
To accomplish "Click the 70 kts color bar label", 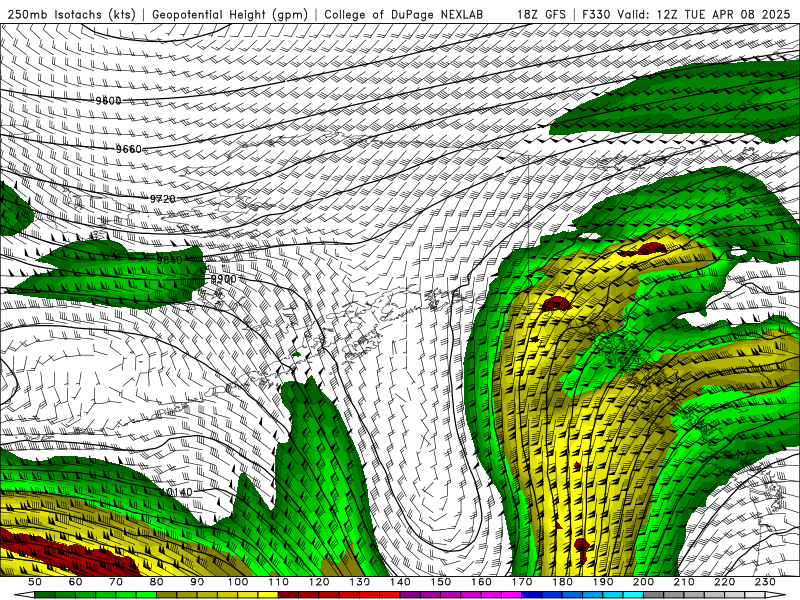I will [x=116, y=582].
